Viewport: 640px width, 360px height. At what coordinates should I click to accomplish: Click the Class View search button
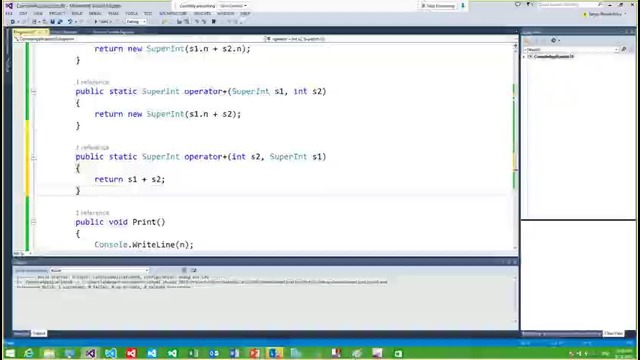(624, 49)
